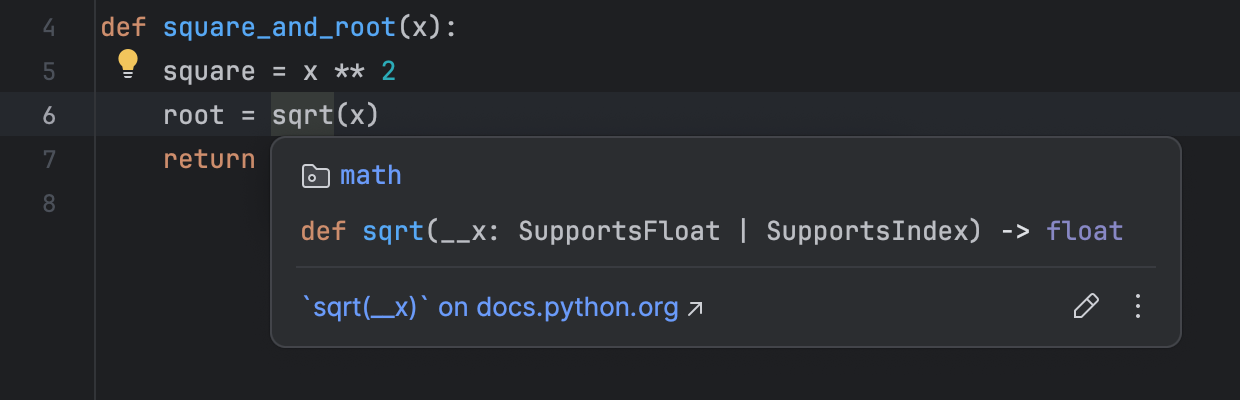This screenshot has width=1240, height=400.
Task: Click the square_and_root function name
Action: tap(279, 27)
